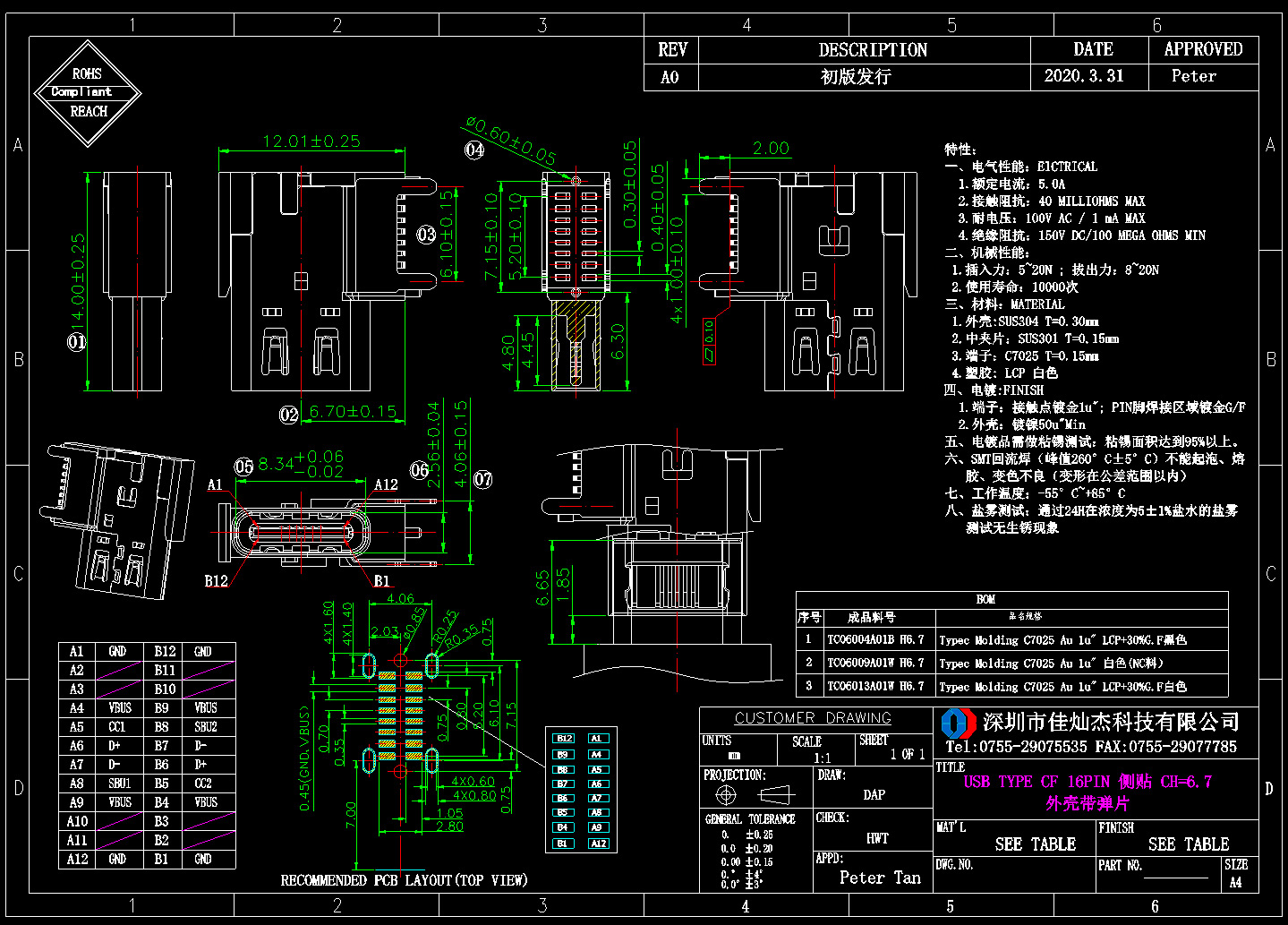The width and height of the screenshot is (1288, 925).
Task: Click the circled 05 balloon near 8.34 dimension
Action: (244, 467)
